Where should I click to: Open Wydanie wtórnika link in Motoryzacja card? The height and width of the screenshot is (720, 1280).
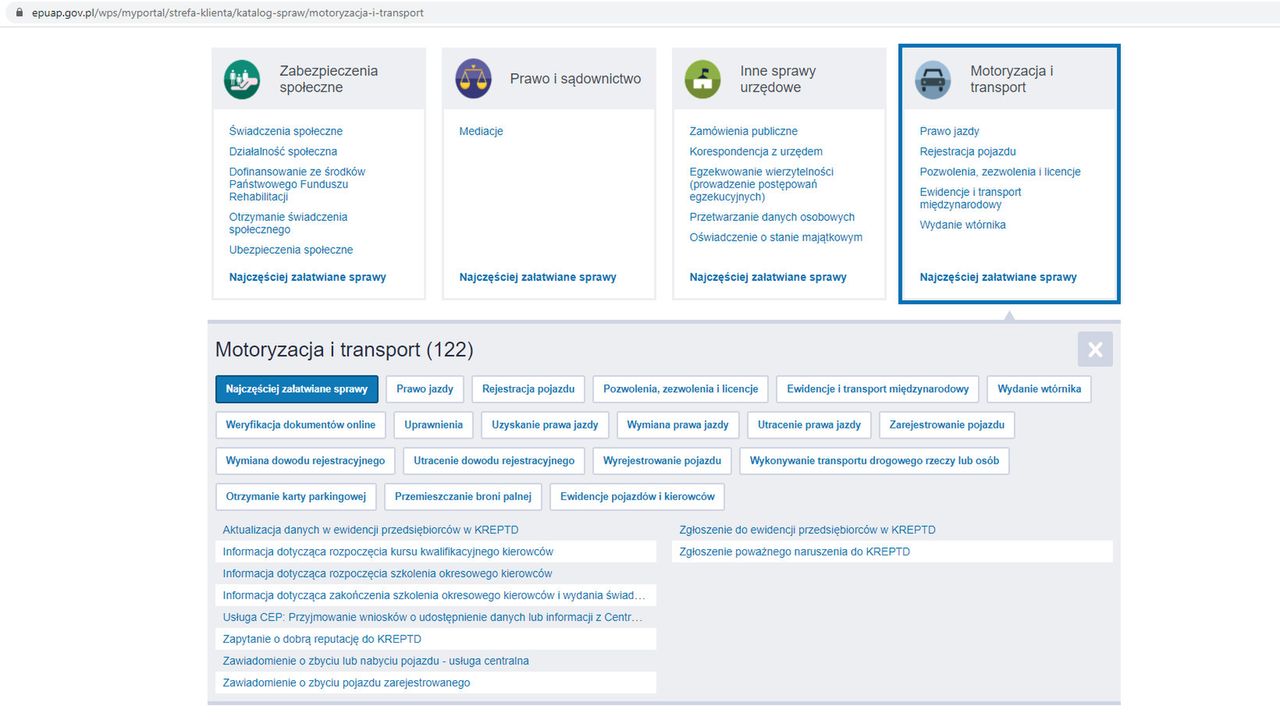(x=963, y=225)
